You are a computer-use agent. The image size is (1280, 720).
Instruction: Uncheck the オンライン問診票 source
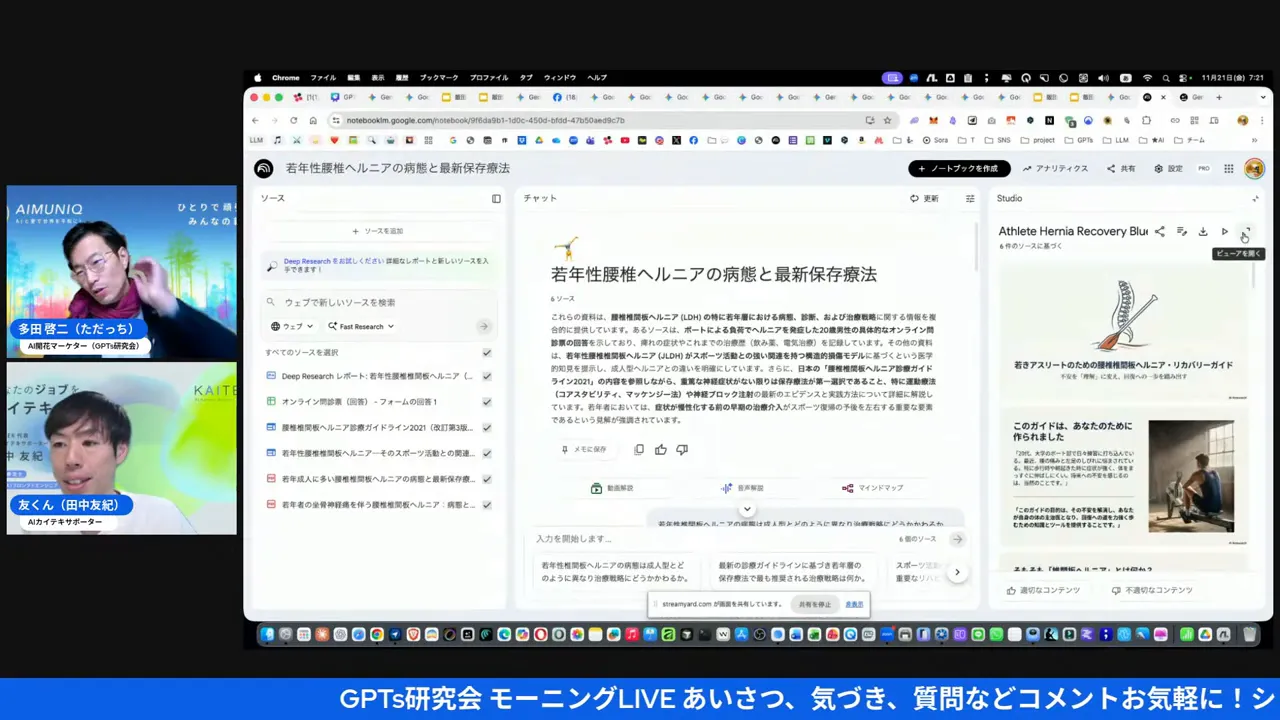[x=487, y=401]
